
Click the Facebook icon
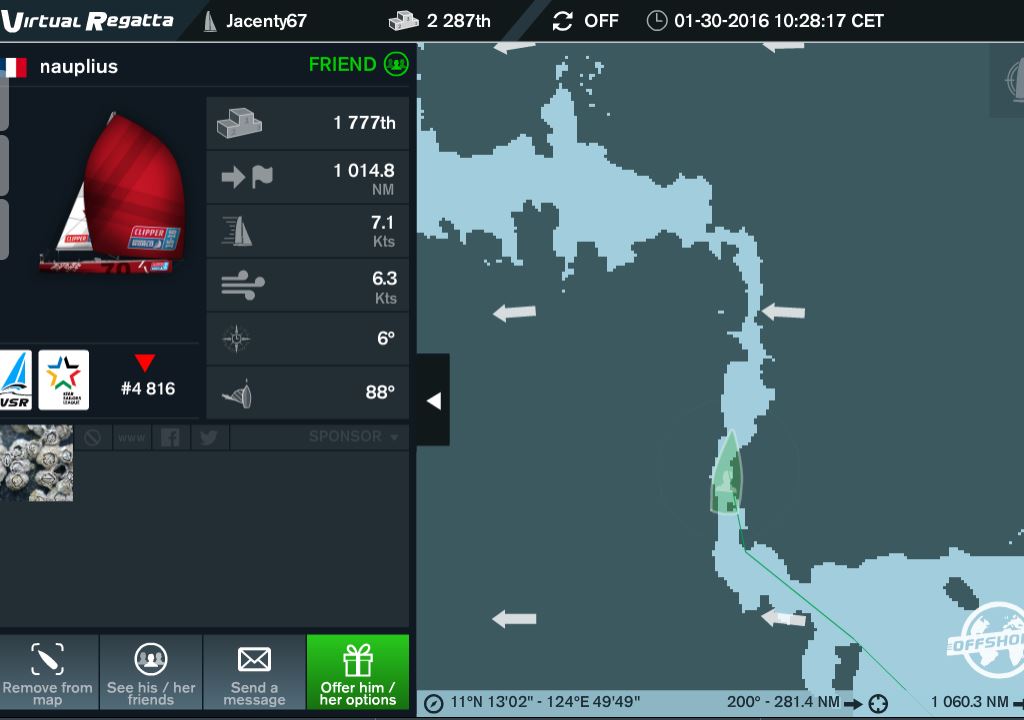pos(170,437)
